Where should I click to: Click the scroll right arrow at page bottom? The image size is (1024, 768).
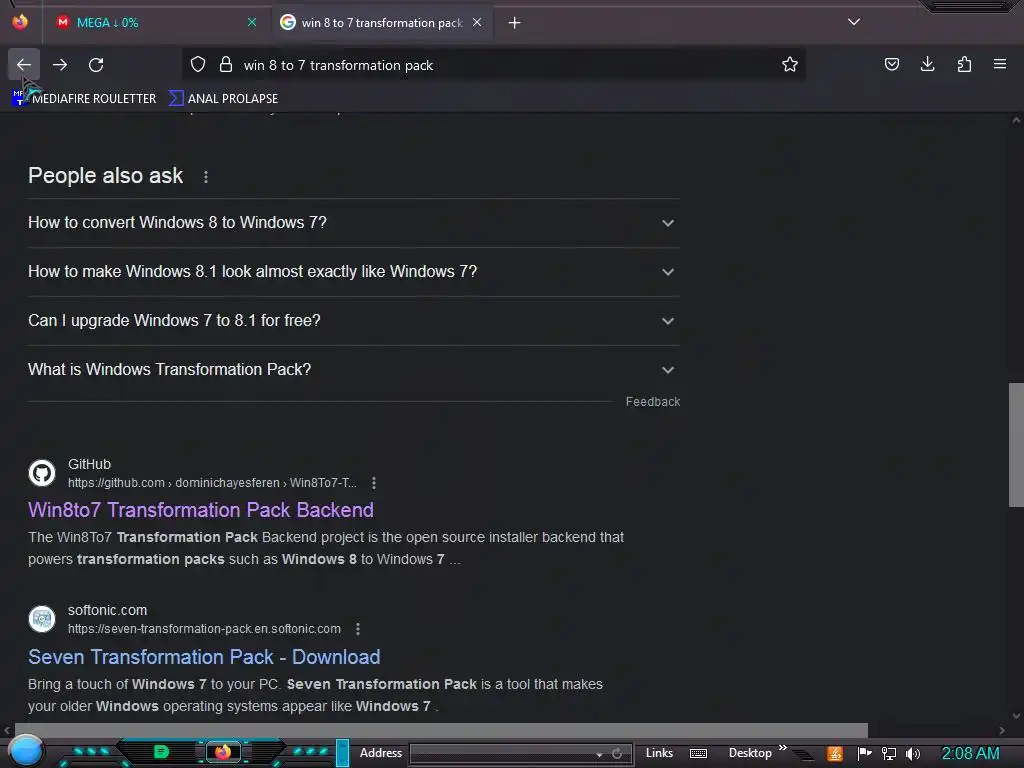pos(1002,730)
